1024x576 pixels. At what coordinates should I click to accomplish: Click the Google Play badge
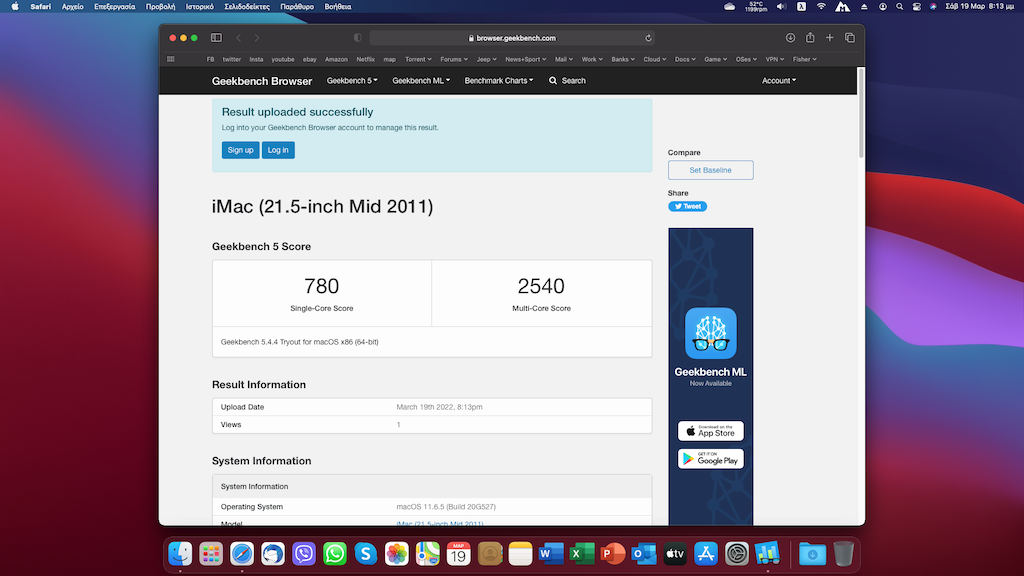tap(711, 459)
